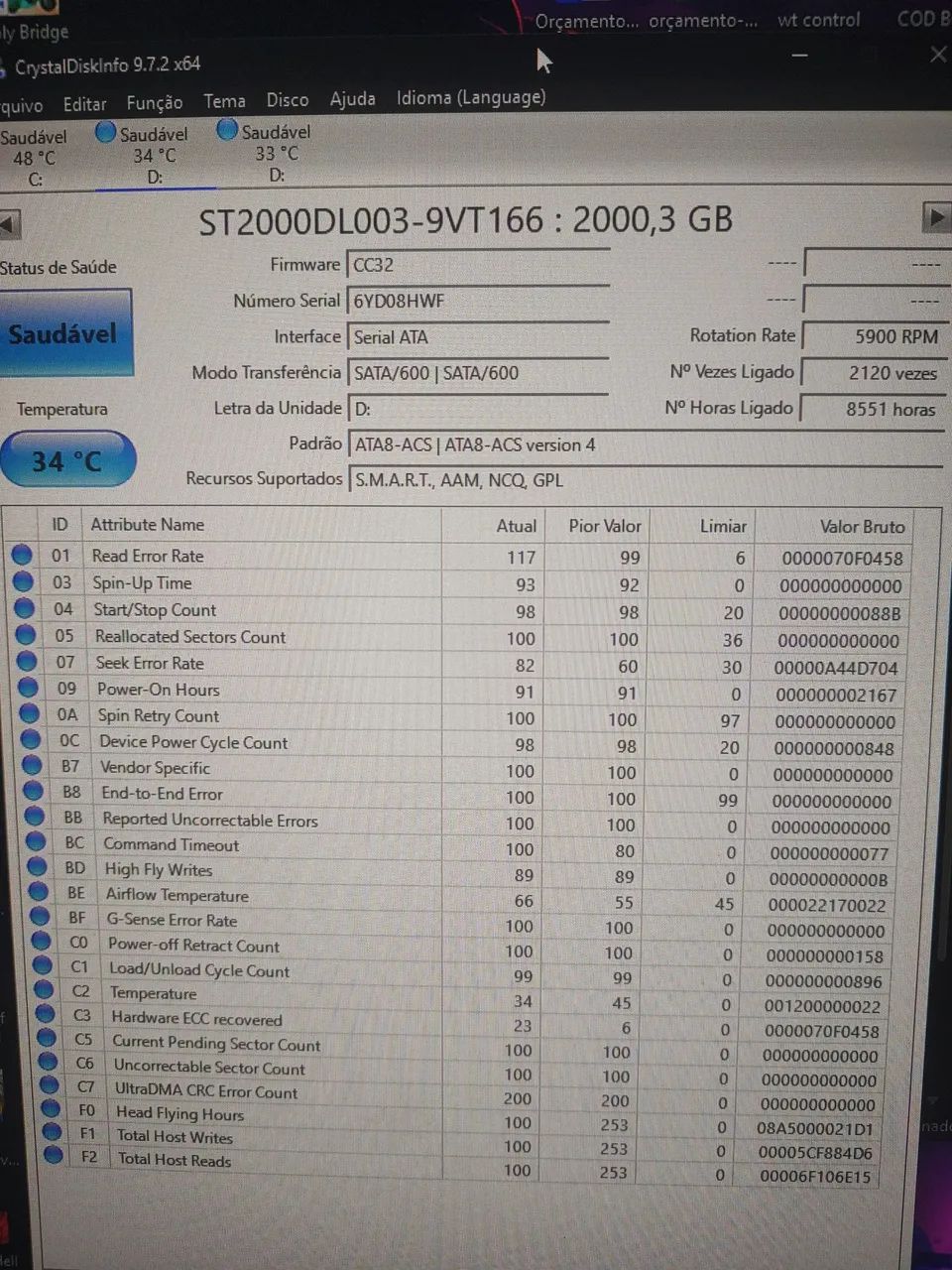Click the Attribute Name column header
Image resolution: width=952 pixels, height=1270 pixels.
[x=148, y=525]
